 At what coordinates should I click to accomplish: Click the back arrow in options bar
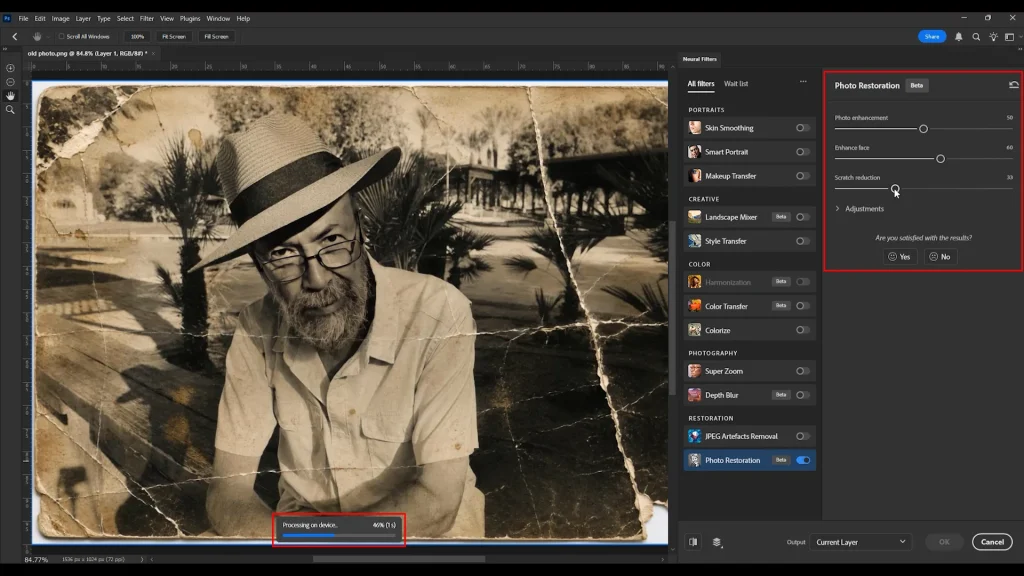point(15,37)
